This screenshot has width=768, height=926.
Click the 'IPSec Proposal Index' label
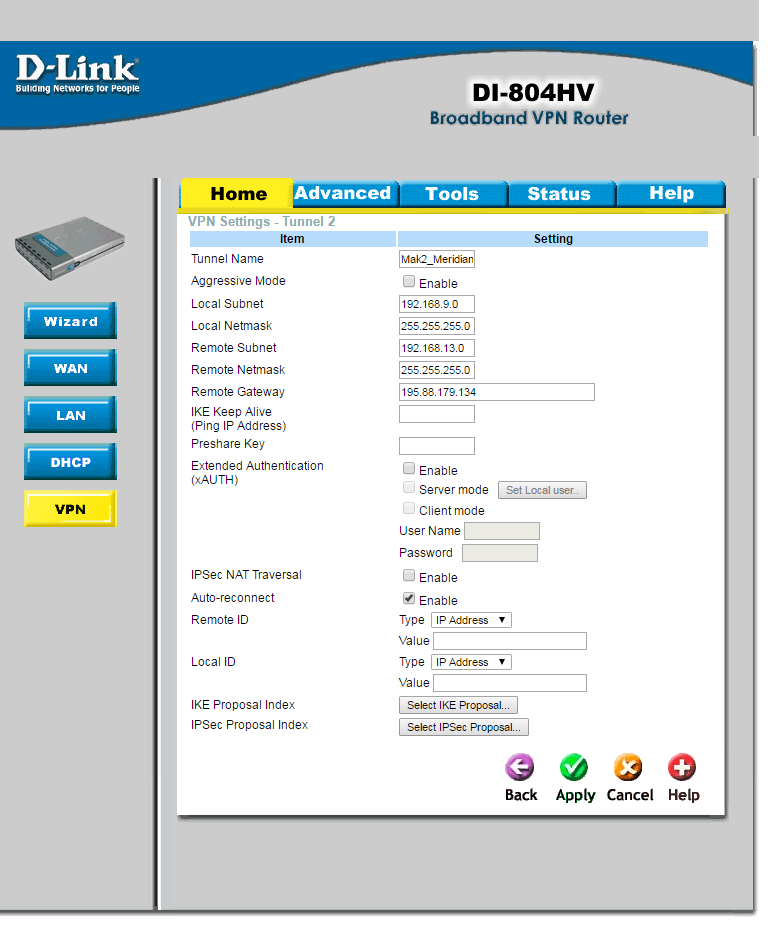point(249,725)
